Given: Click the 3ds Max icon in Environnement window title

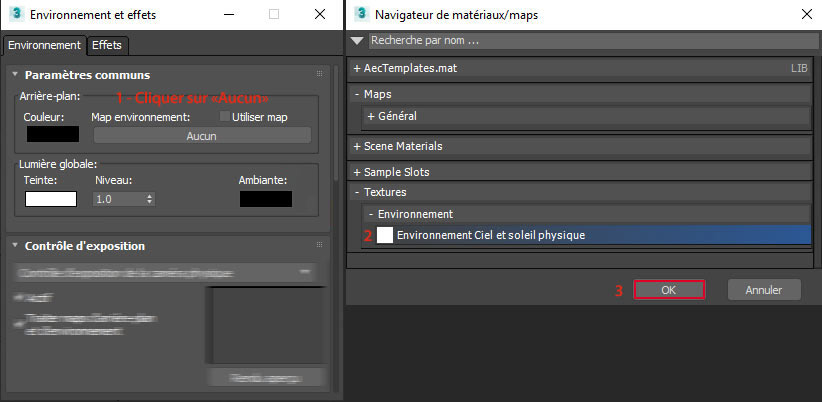Looking at the screenshot, I should pos(14,15).
